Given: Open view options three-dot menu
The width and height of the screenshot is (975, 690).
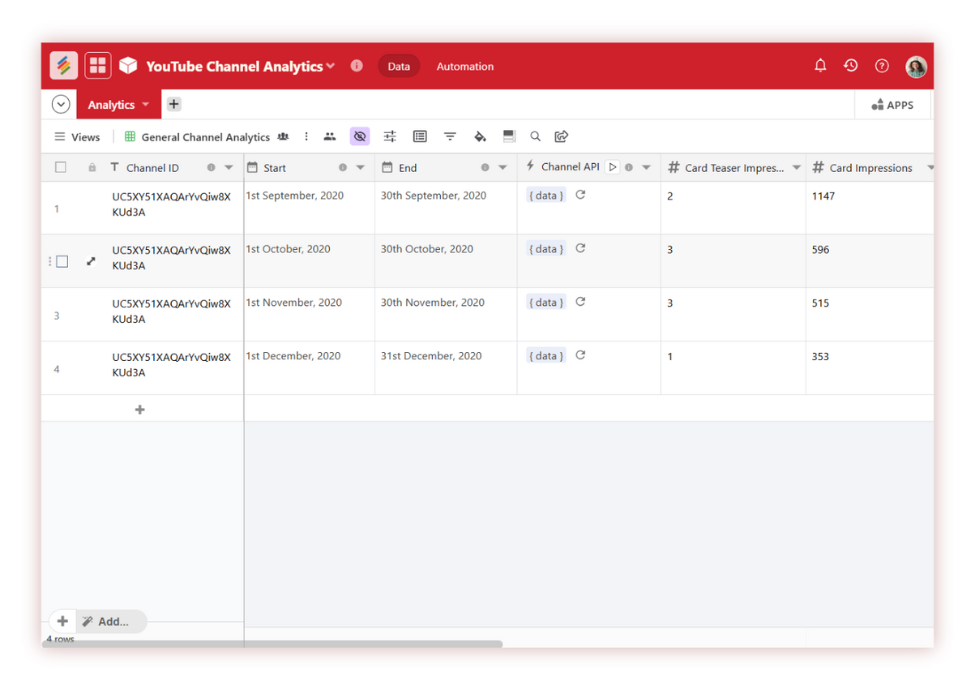Looking at the screenshot, I should pyautogui.click(x=306, y=136).
